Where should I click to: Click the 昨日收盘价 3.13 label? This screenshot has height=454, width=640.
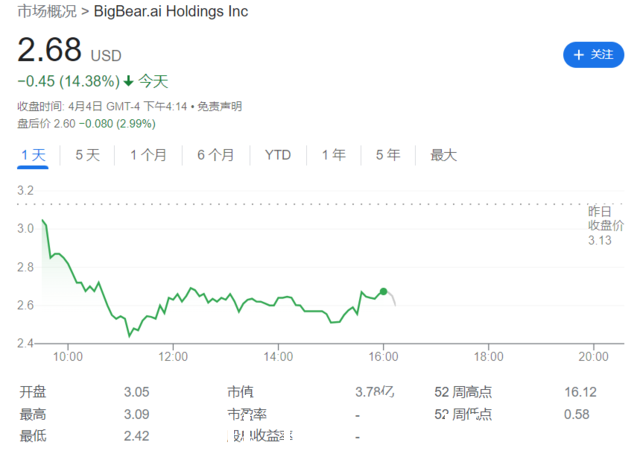(606, 226)
